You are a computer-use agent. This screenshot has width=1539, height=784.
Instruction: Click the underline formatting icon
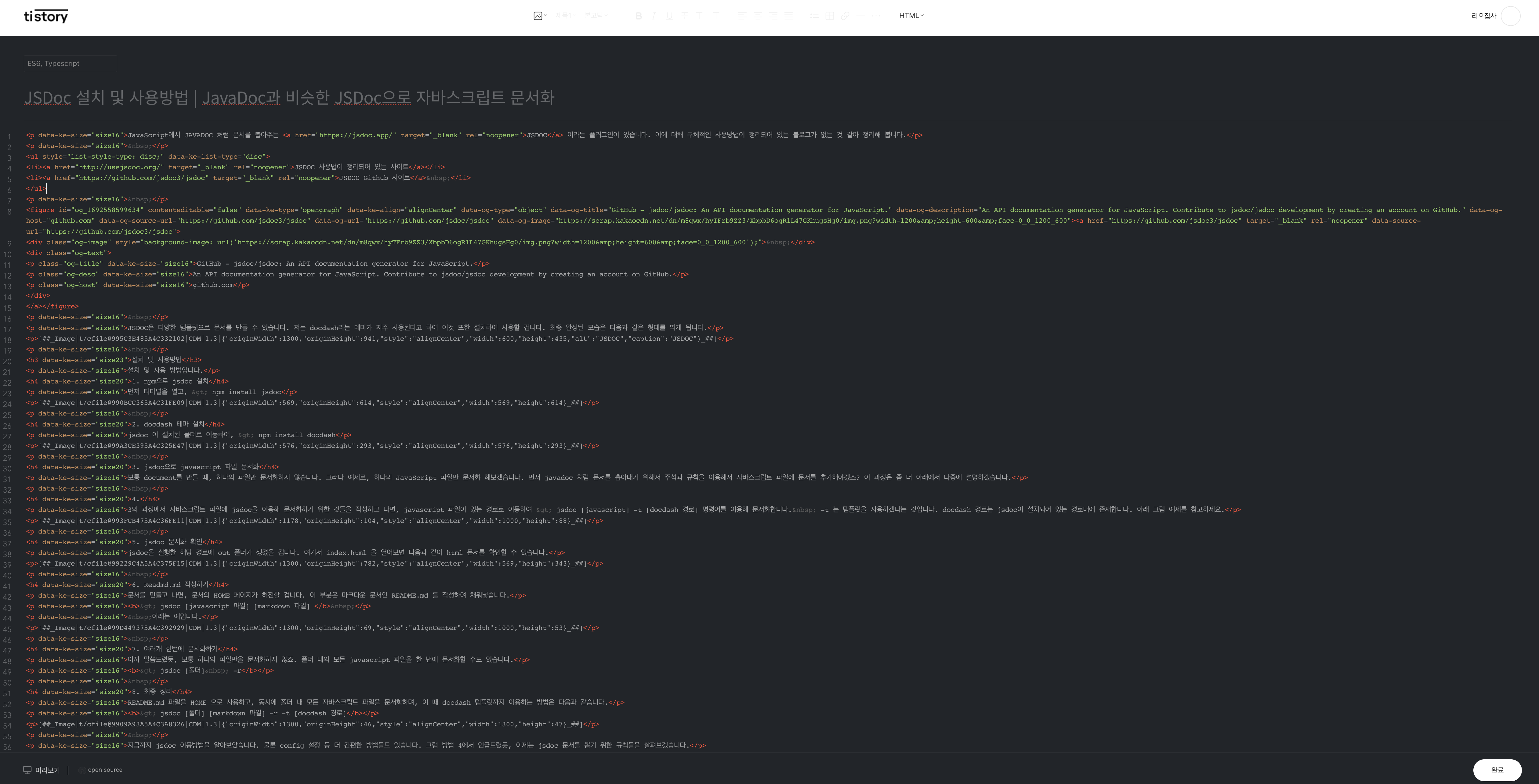click(x=668, y=16)
